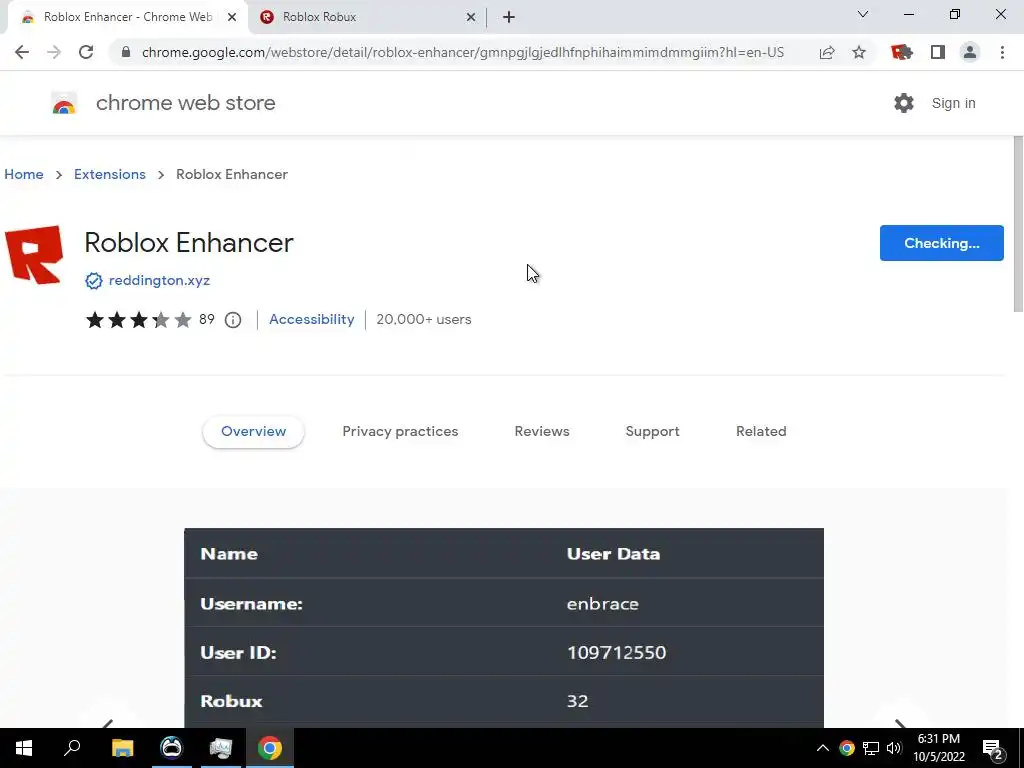
Task: Open a new browser tab
Action: point(509,17)
